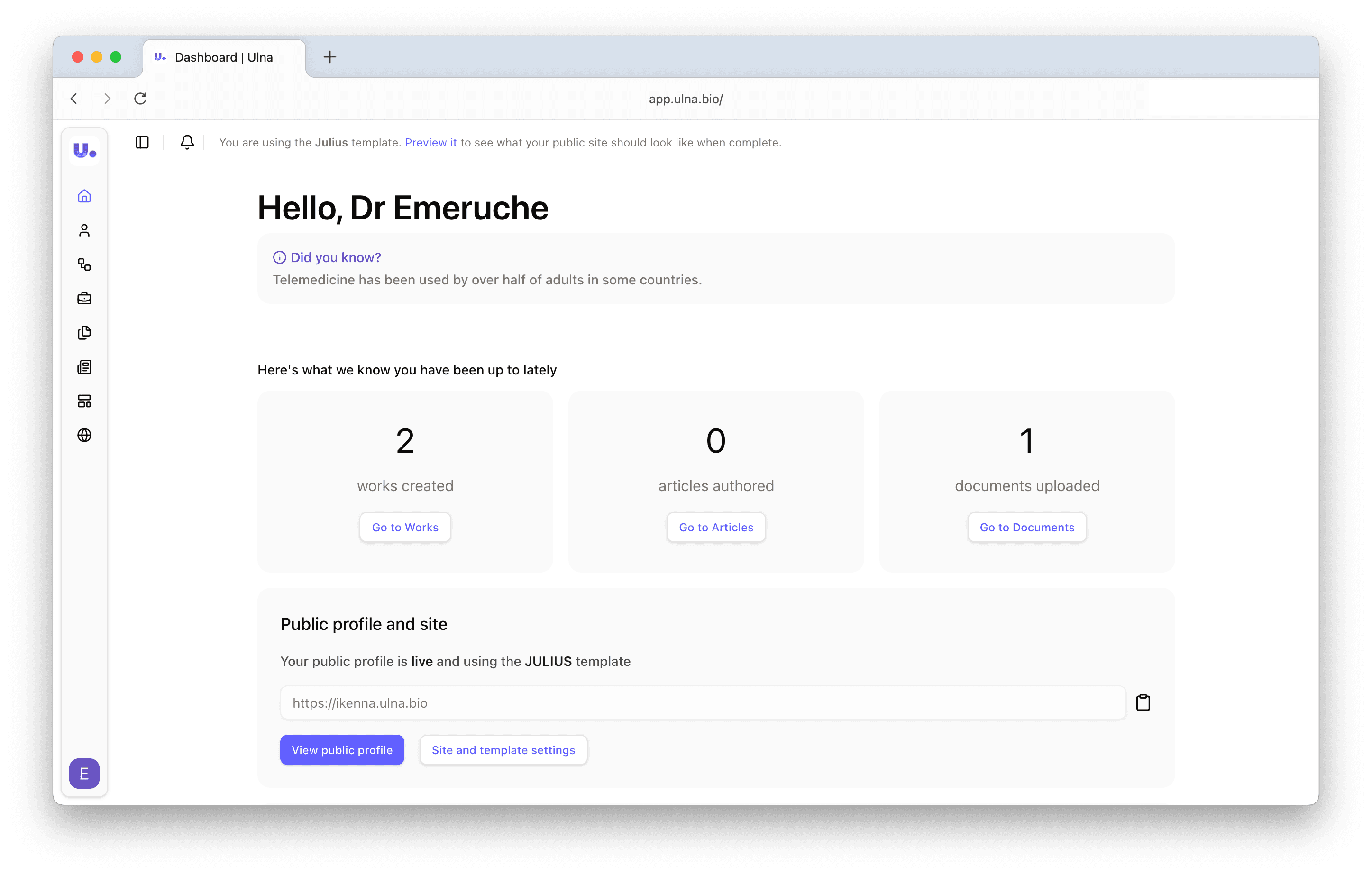Open the notifications bell
1372x875 pixels.
[187, 142]
